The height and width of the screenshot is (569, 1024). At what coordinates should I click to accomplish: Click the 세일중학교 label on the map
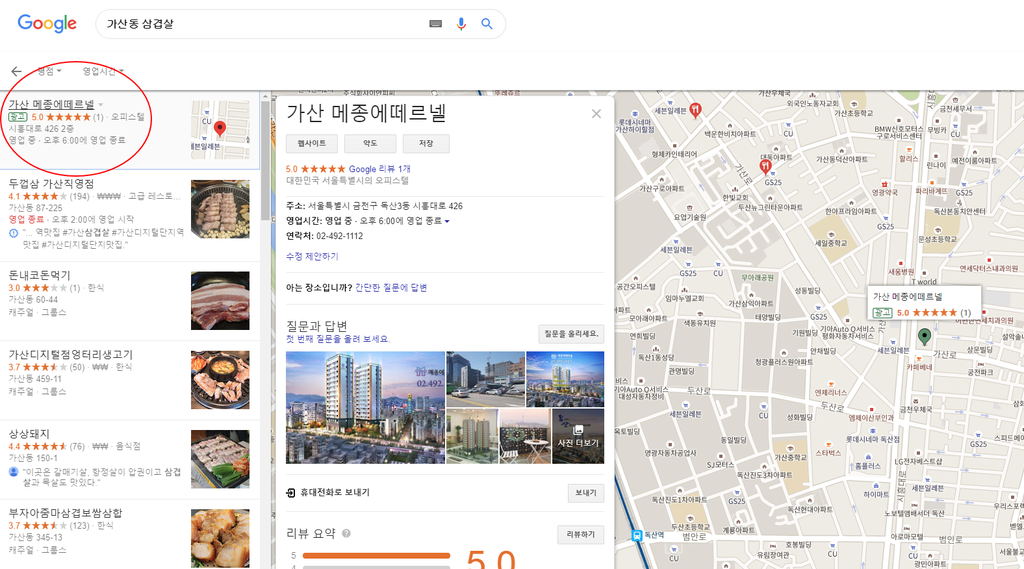pyautogui.click(x=831, y=243)
